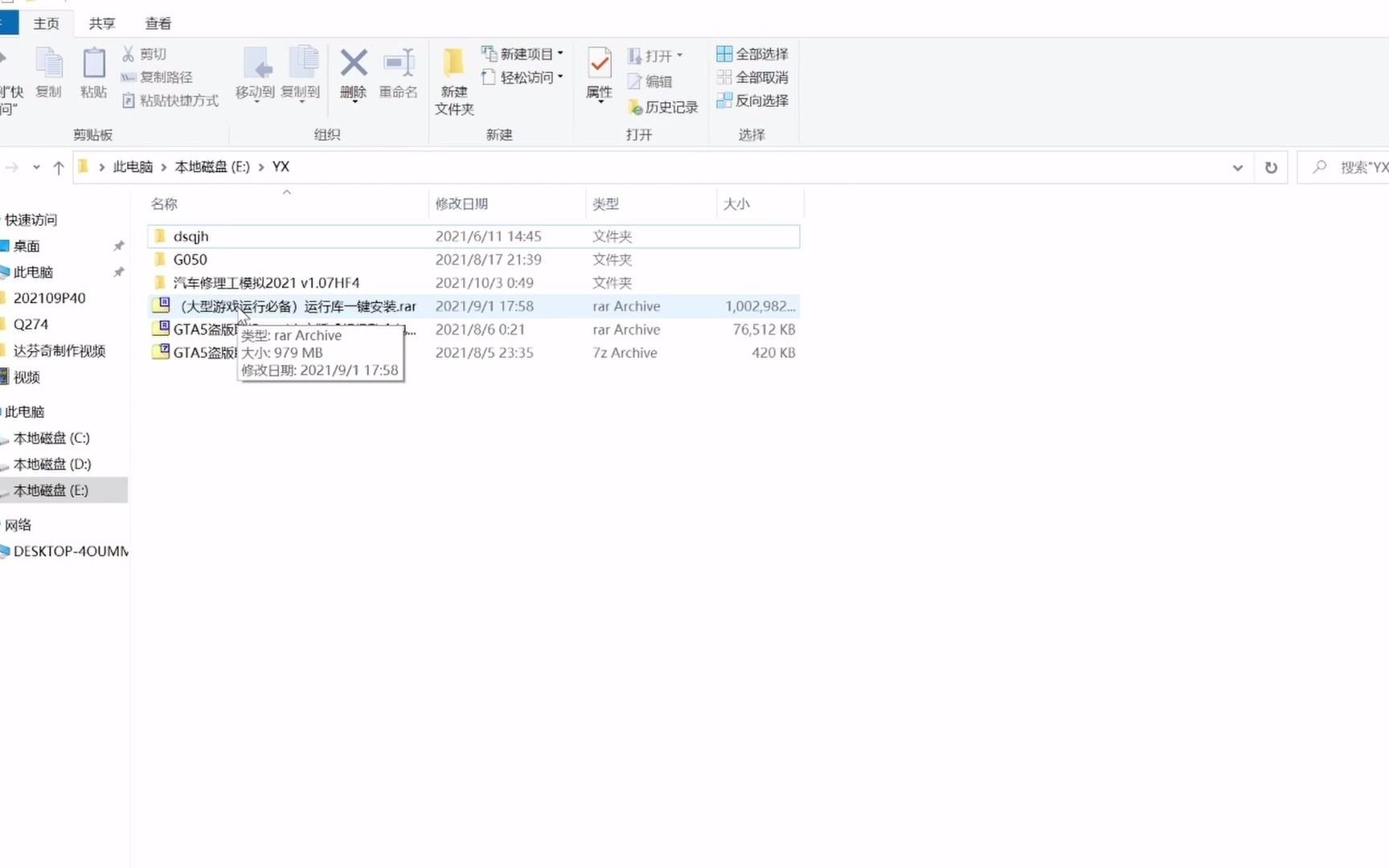Open Q274 folder in sidebar
Screen dimensions: 1389x868
pyautogui.click(x=31, y=324)
